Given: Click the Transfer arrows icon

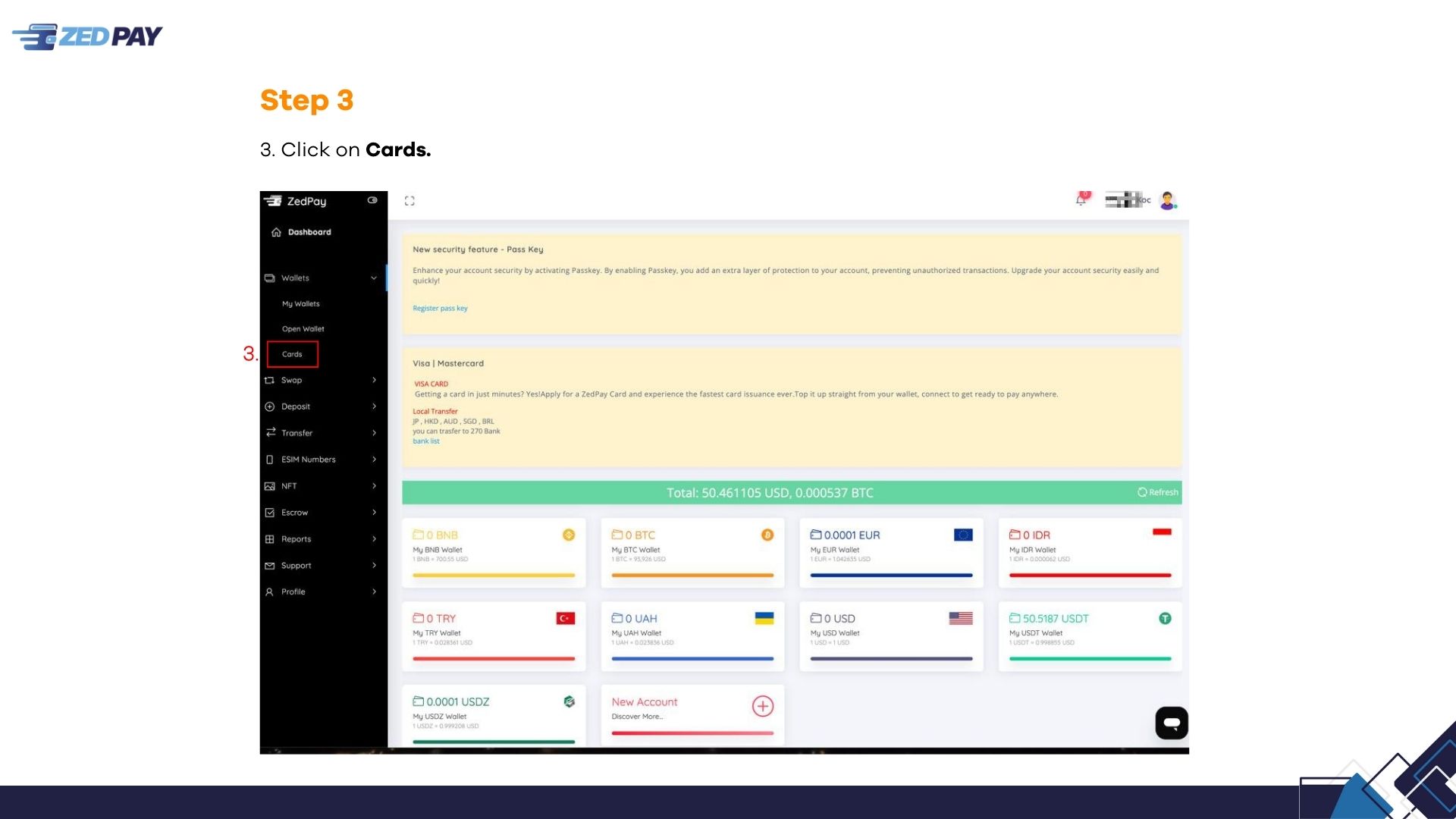Looking at the screenshot, I should point(271,432).
